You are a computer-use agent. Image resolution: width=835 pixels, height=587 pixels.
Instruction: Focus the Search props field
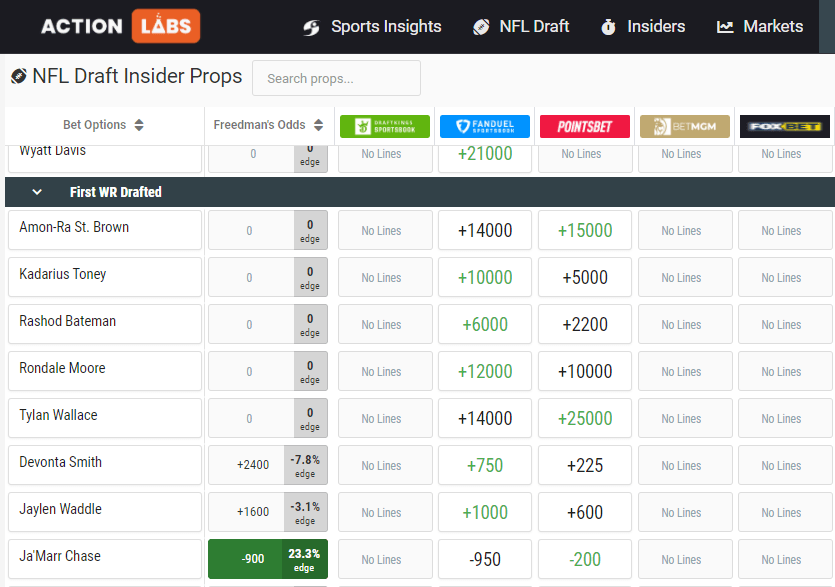coord(336,78)
